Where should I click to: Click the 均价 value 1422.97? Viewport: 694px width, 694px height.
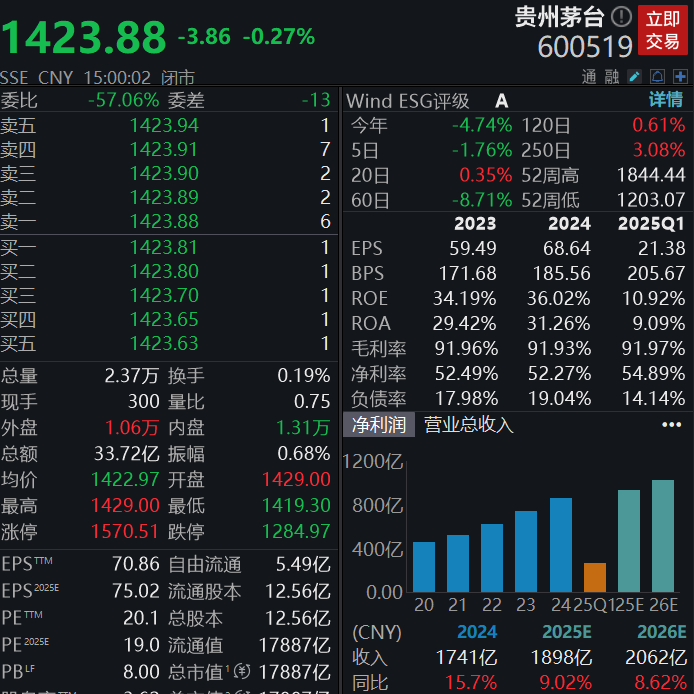point(125,479)
